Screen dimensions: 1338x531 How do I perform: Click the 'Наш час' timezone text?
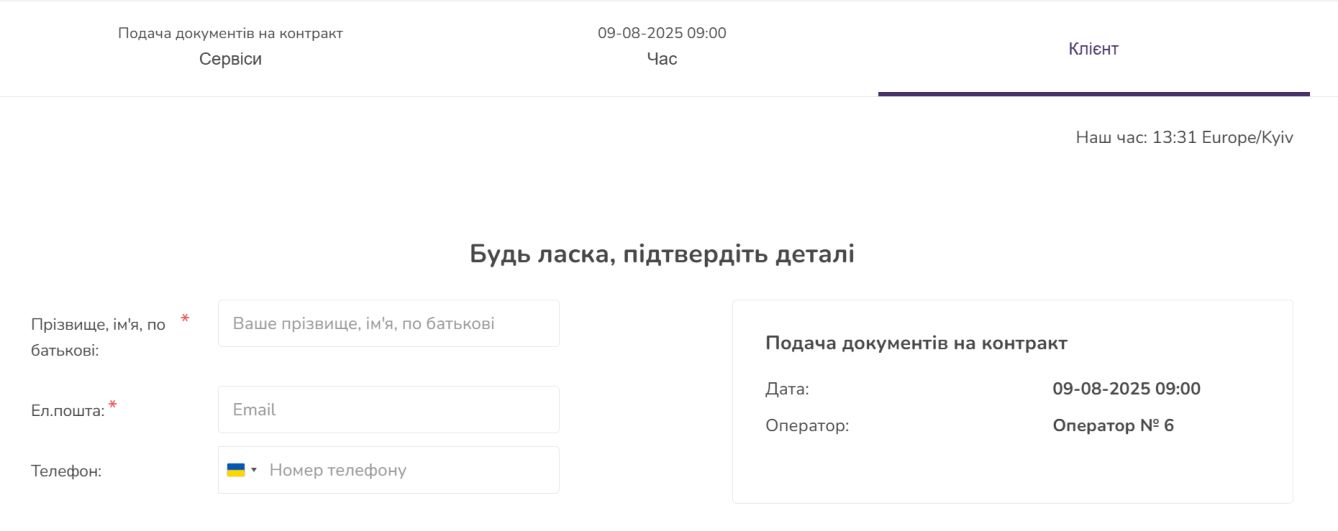pyautogui.click(x=1184, y=138)
